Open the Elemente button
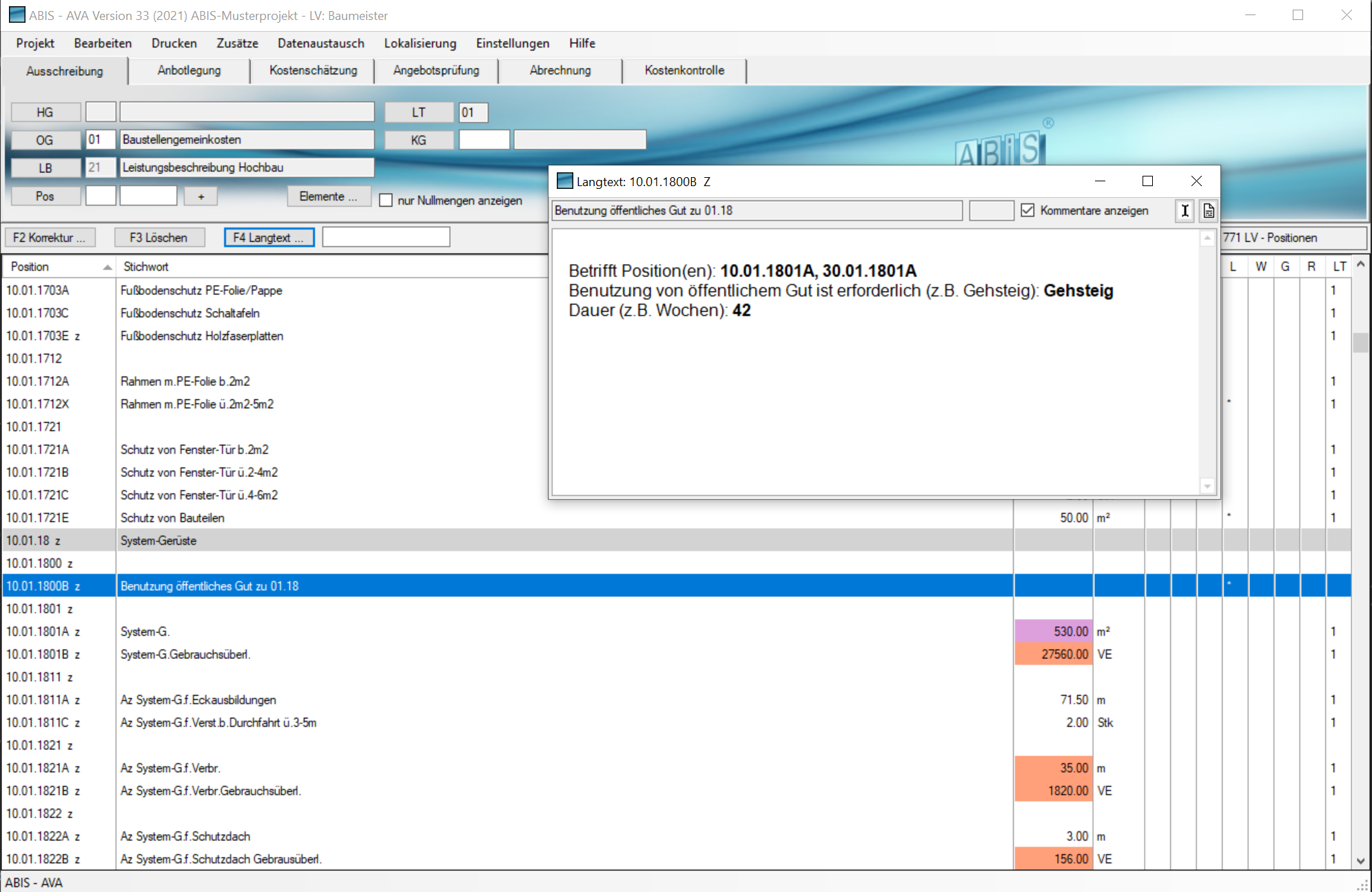Viewport: 1372px width, 892px height. point(328,196)
